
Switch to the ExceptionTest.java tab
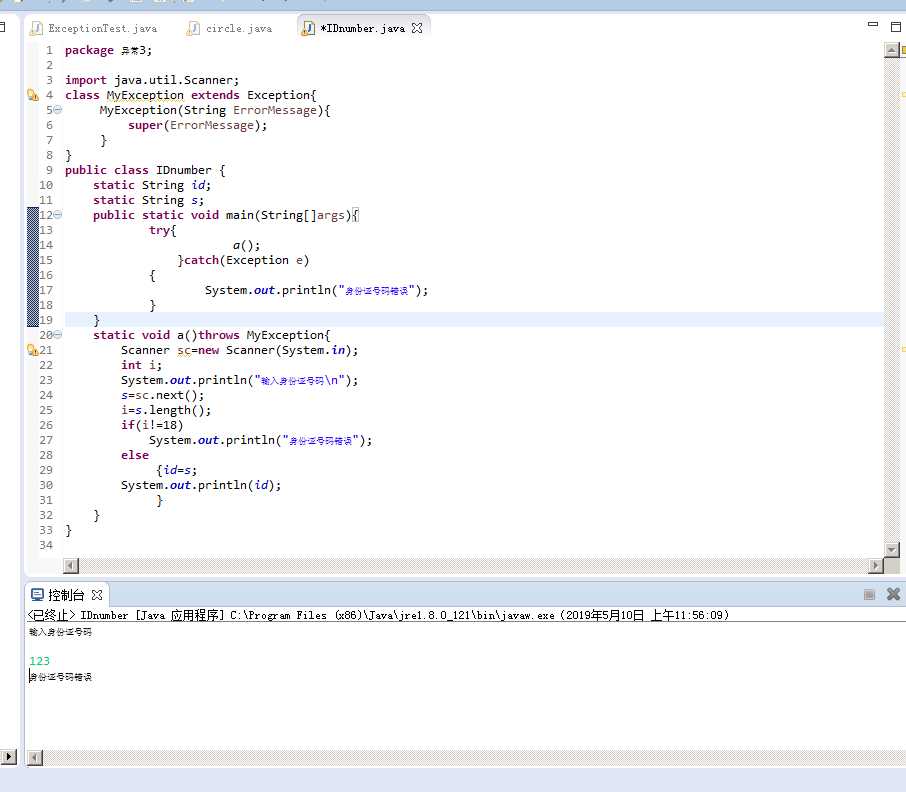pyautogui.click(x=94, y=28)
